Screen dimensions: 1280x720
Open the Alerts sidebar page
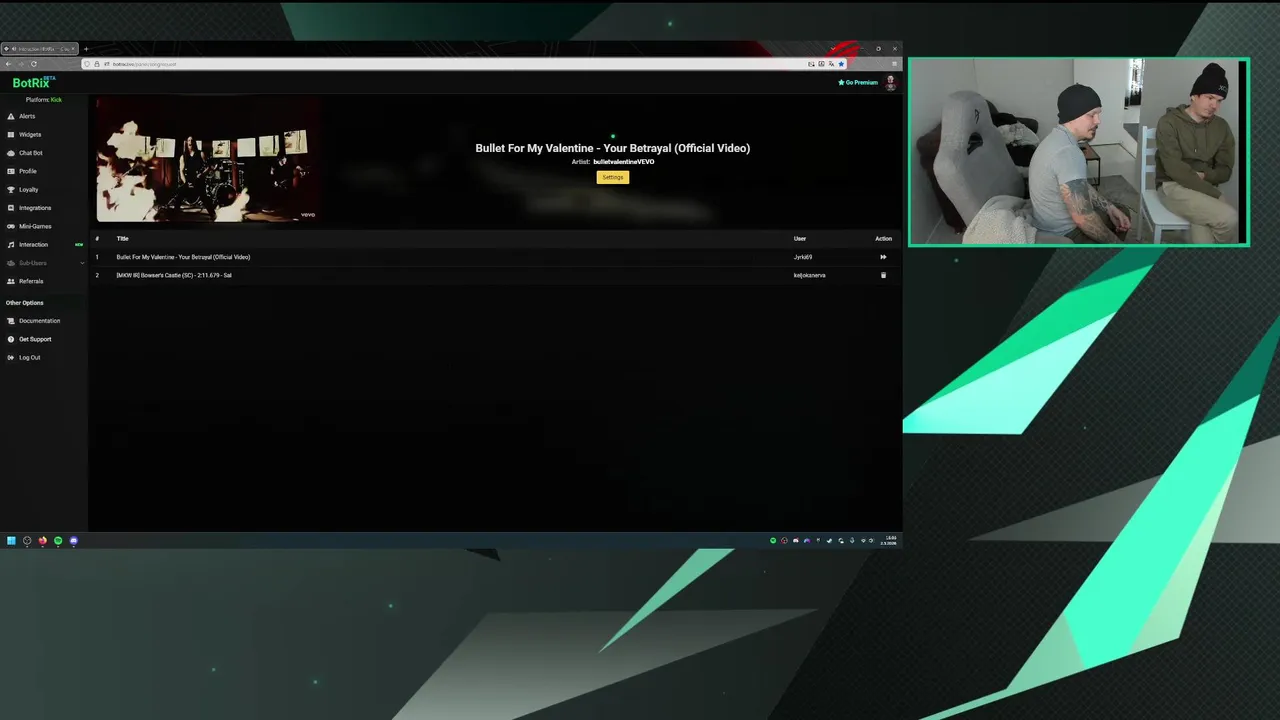pos(27,116)
